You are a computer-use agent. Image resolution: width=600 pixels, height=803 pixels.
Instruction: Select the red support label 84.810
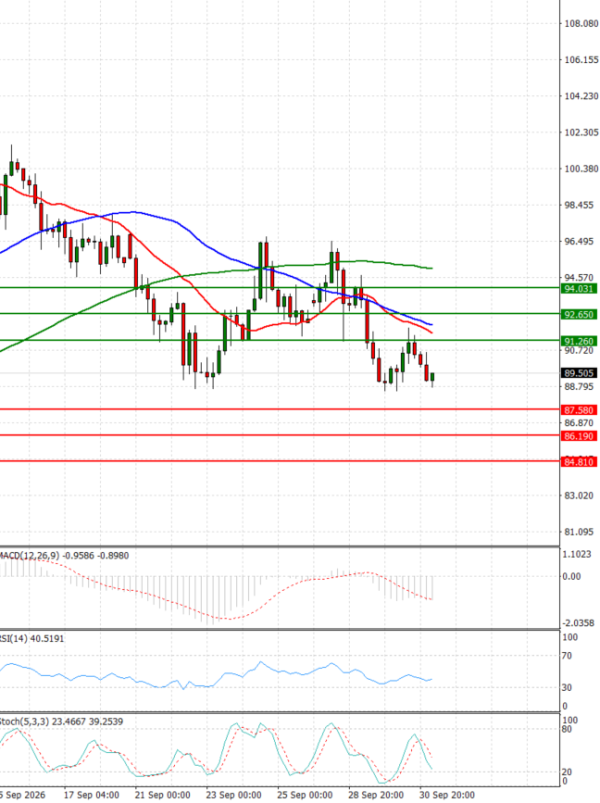coord(579,462)
